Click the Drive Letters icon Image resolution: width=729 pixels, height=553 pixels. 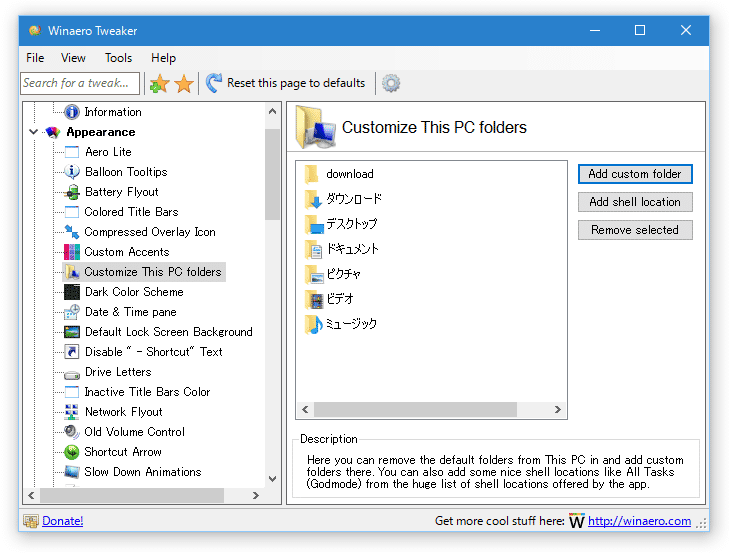coord(72,374)
